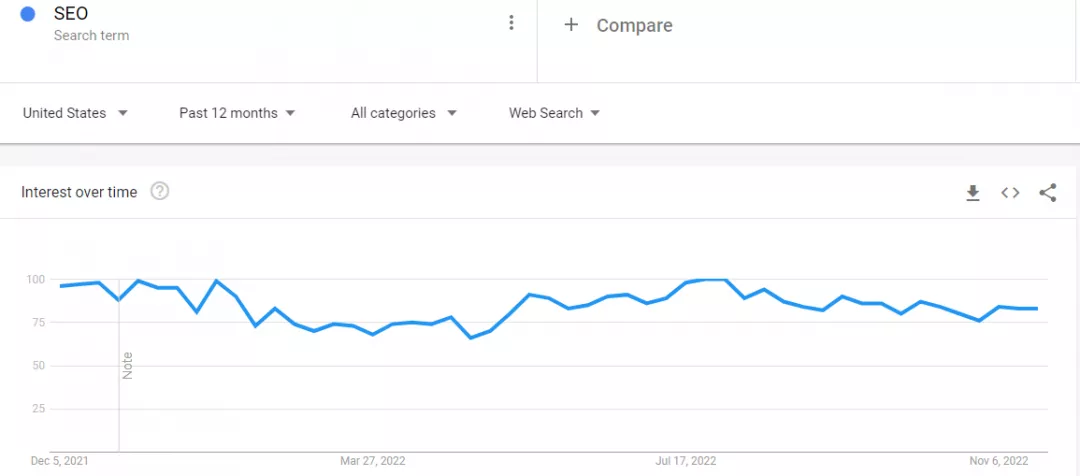Click the blue SEO color dot
1080x476 pixels.
[28, 14]
